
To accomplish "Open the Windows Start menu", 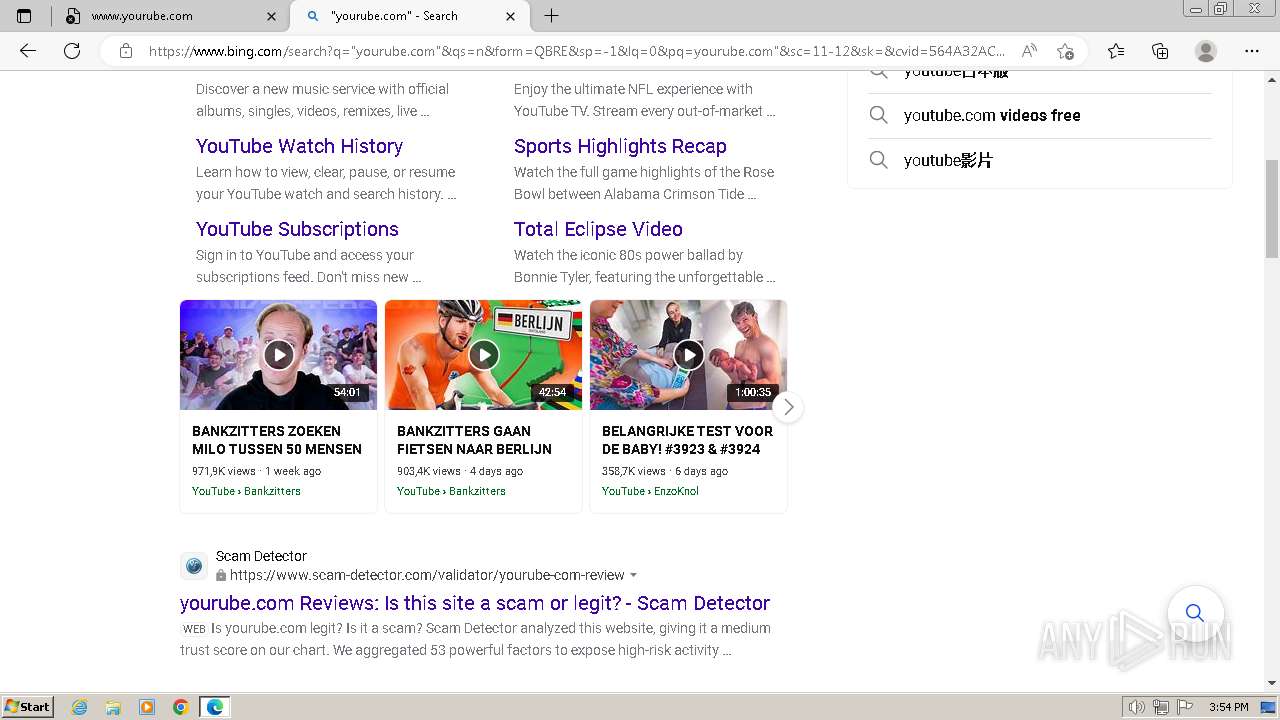I will (x=27, y=707).
